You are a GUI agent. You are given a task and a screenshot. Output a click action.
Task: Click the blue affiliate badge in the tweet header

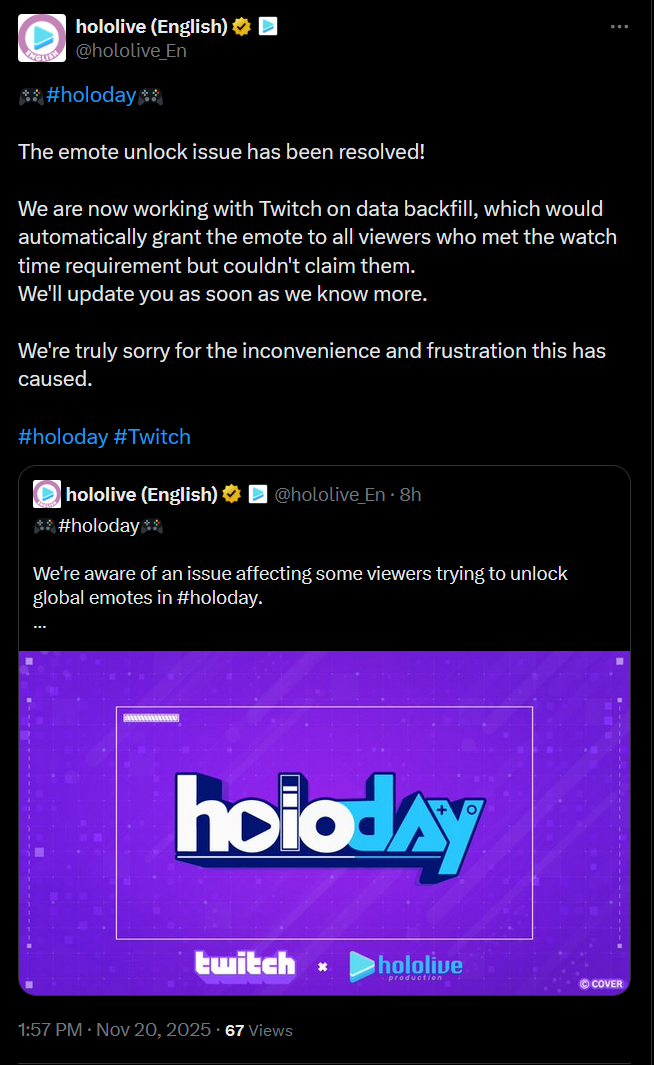[268, 27]
